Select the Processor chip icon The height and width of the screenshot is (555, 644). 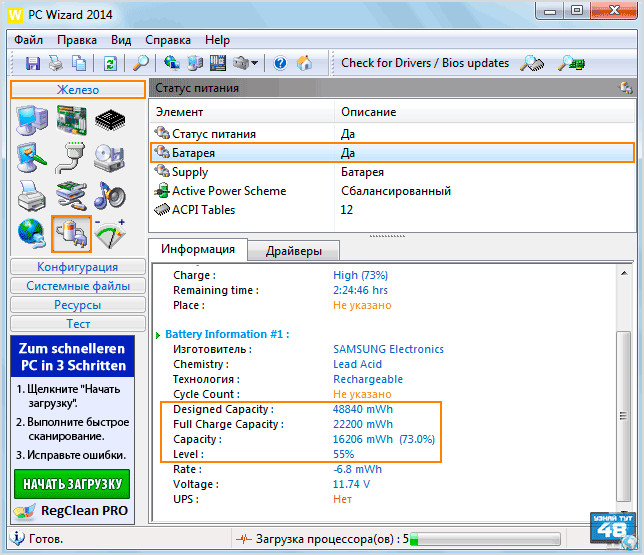click(x=110, y=120)
